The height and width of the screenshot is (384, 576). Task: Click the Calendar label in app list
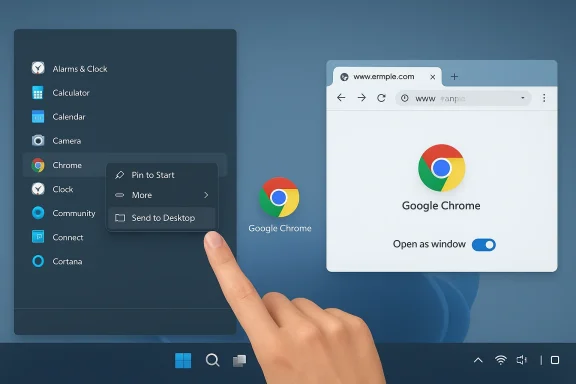[69, 117]
